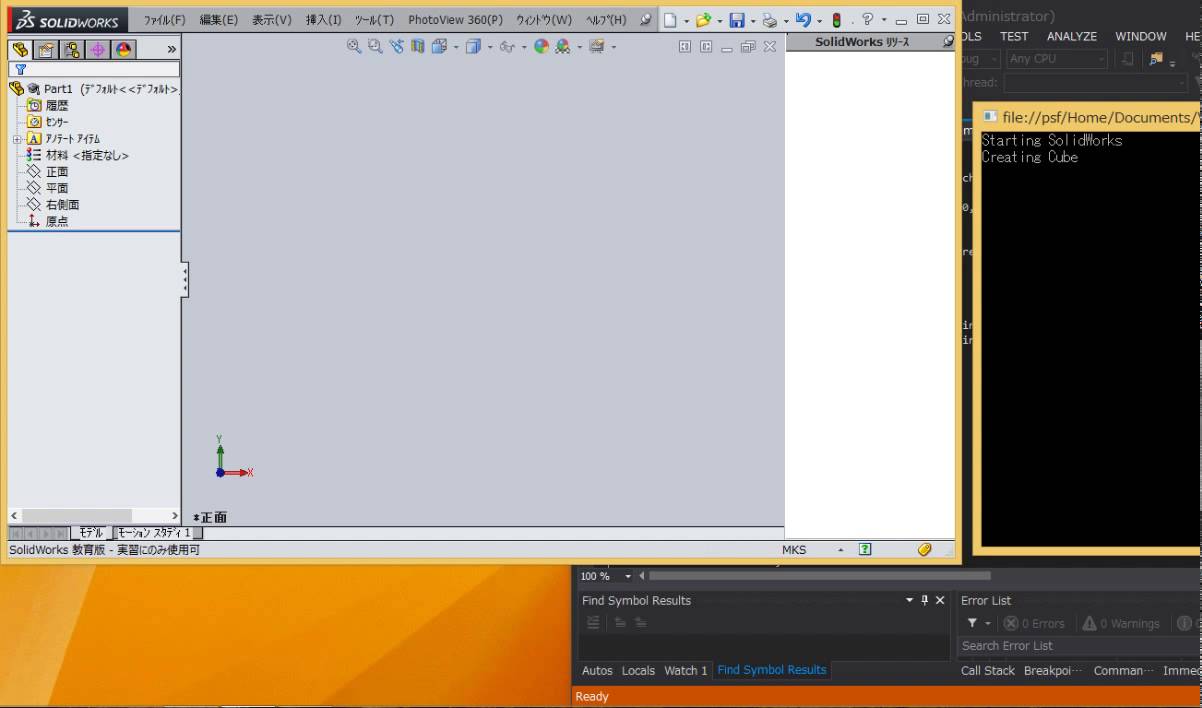Open the New document dropdown arrow
The width and height of the screenshot is (1202, 708).
(x=686, y=21)
